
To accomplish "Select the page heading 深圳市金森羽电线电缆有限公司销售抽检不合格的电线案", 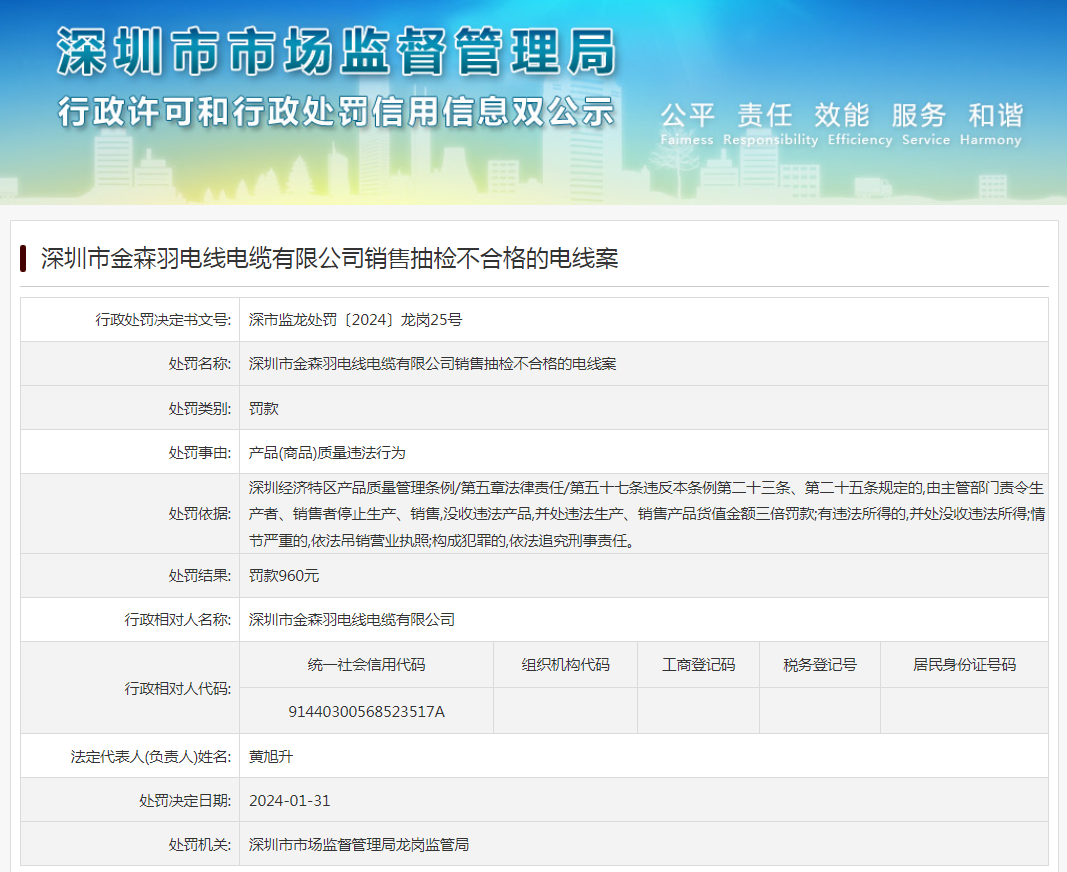I will pyautogui.click(x=329, y=259).
